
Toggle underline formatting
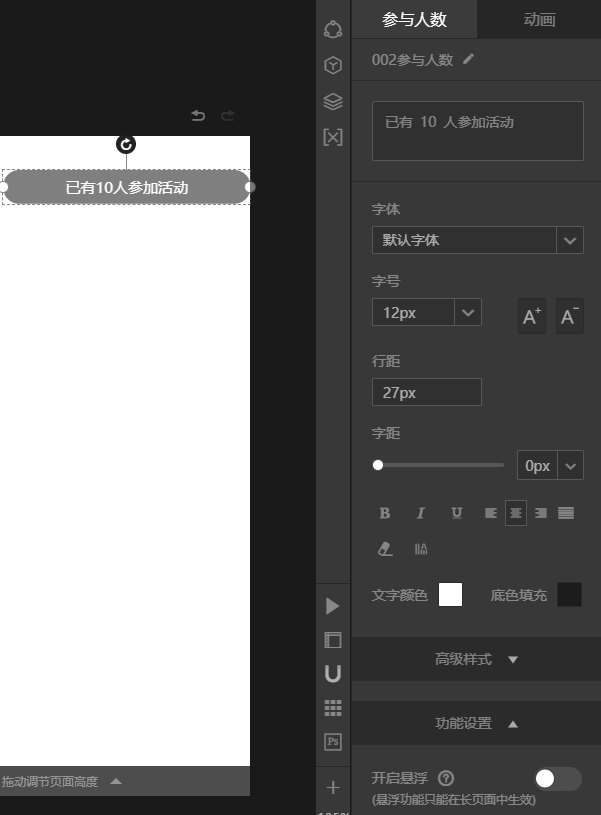tap(456, 513)
